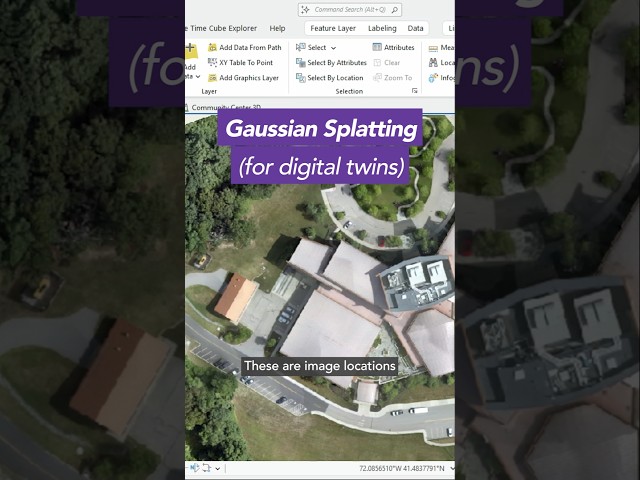Viewport: 640px width, 480px height.
Task: Click the Locate binoculars icon
Action: [x=433, y=62]
